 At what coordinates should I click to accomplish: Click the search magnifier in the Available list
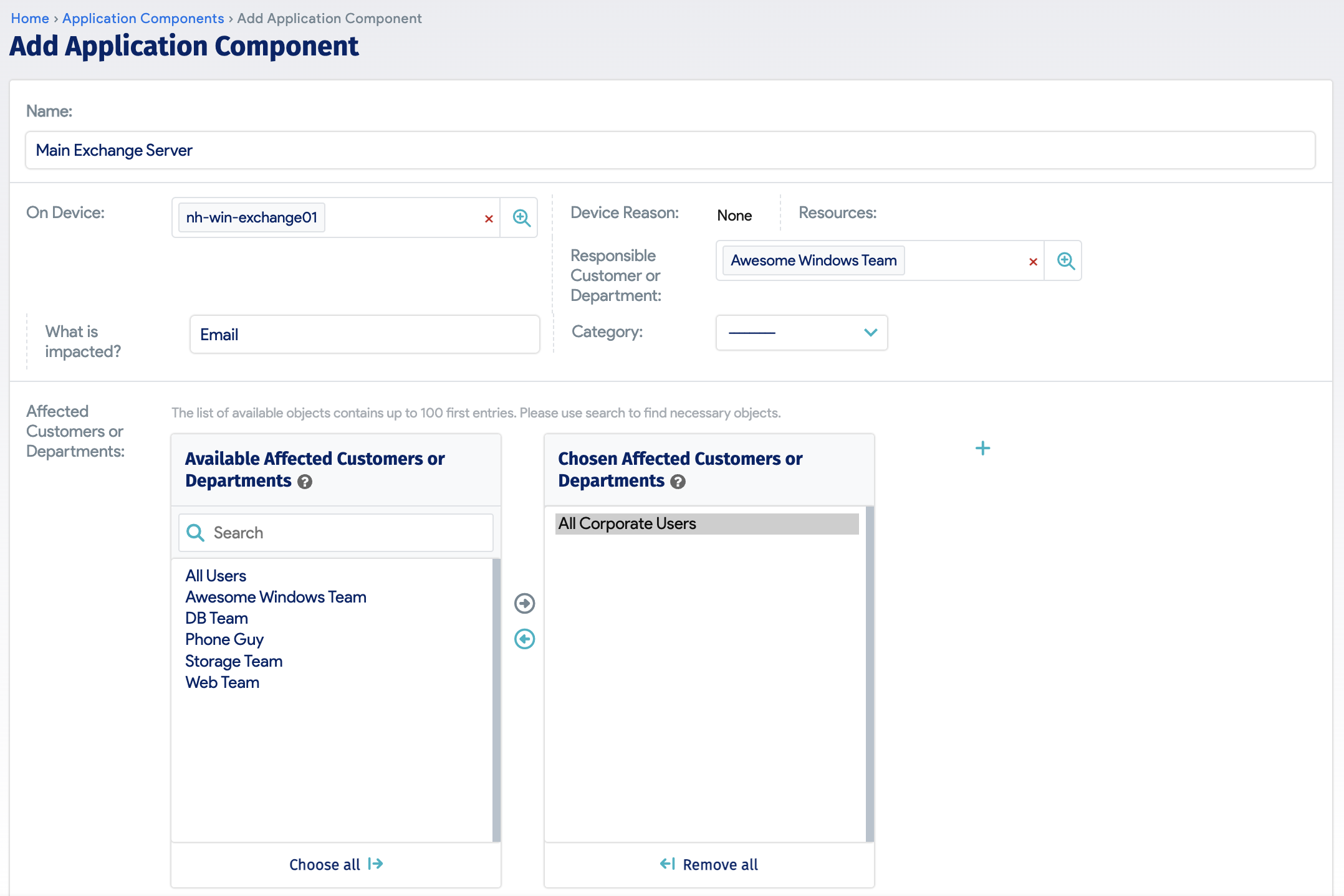pyautogui.click(x=195, y=533)
